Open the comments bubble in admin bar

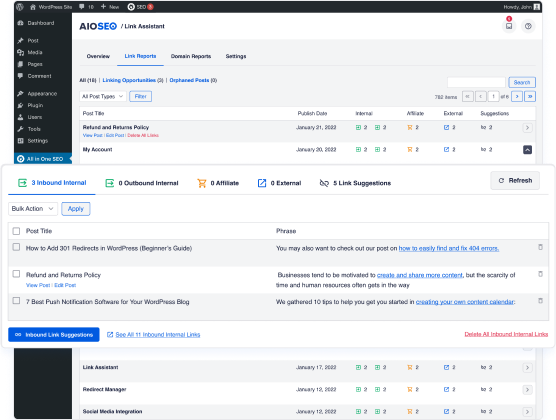[86, 7]
